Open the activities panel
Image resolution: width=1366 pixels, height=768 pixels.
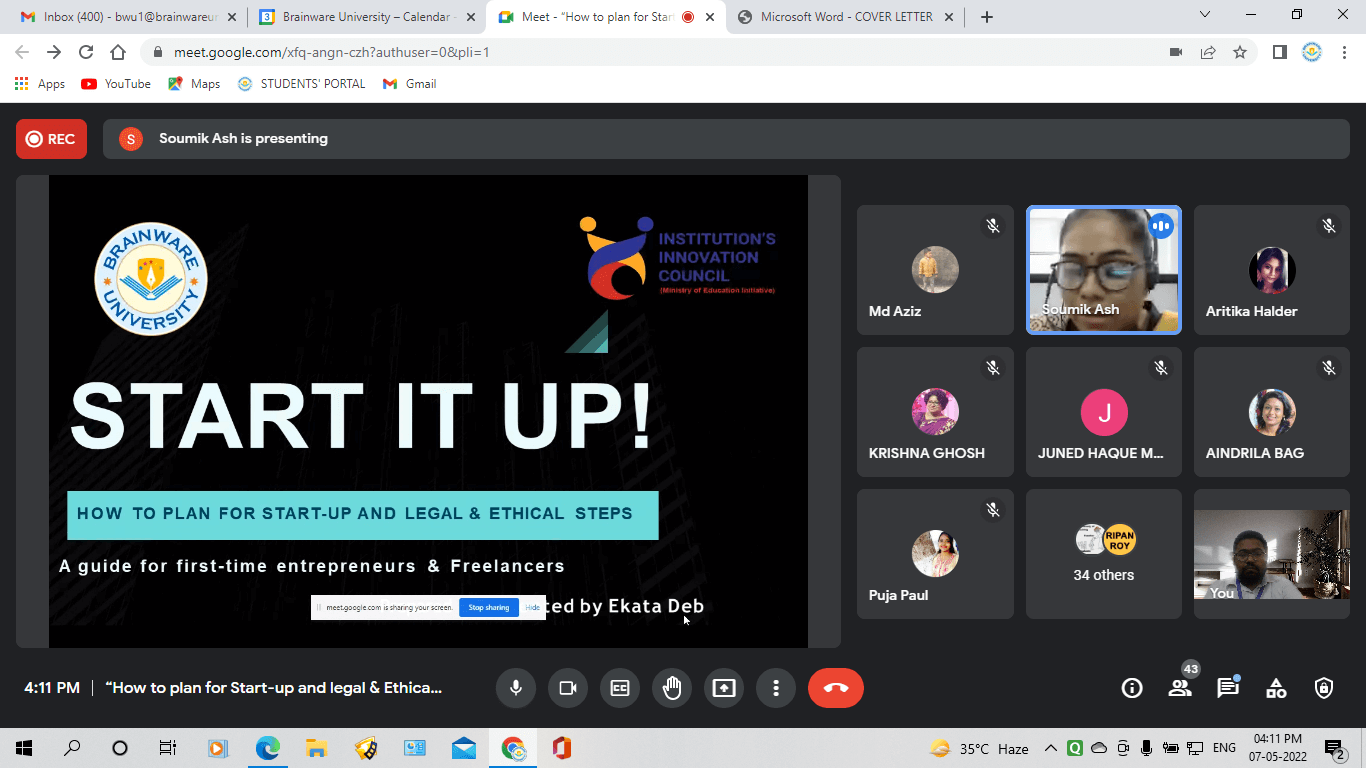point(1276,688)
